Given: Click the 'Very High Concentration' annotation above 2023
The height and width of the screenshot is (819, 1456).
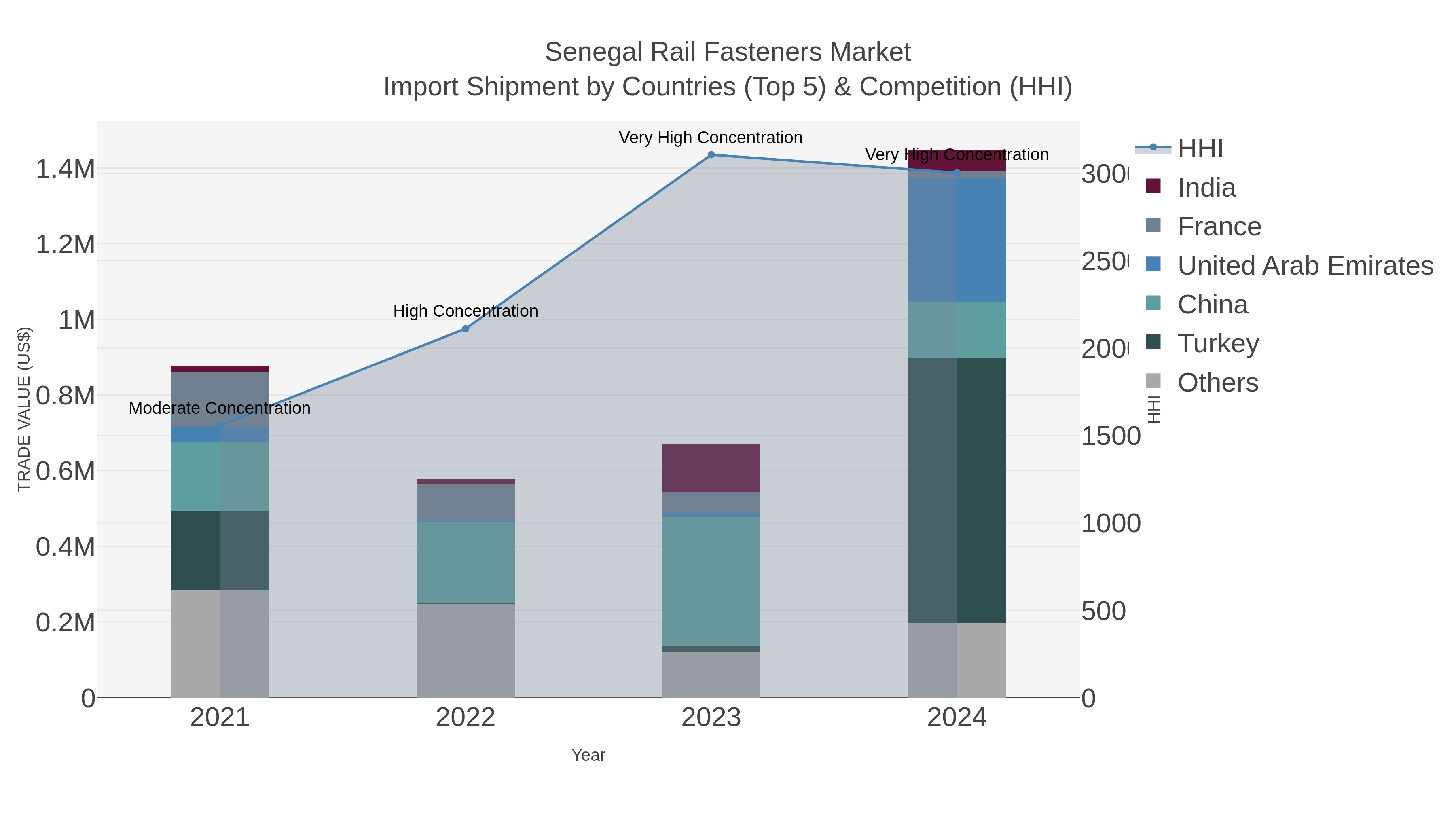Looking at the screenshot, I should (711, 138).
